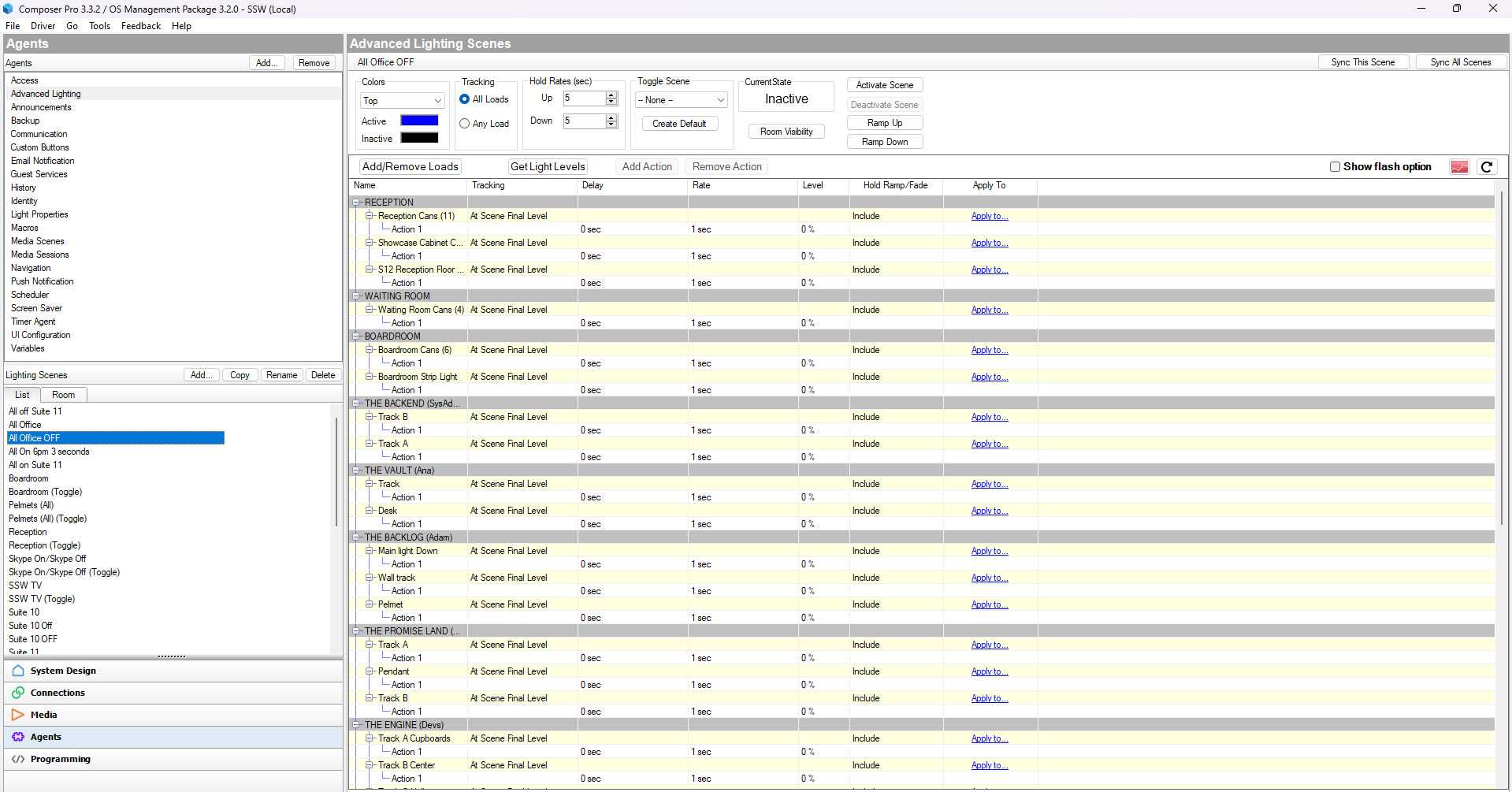Open the Colors Top dropdown
Image resolution: width=1512 pixels, height=792 pixels.
tap(403, 101)
